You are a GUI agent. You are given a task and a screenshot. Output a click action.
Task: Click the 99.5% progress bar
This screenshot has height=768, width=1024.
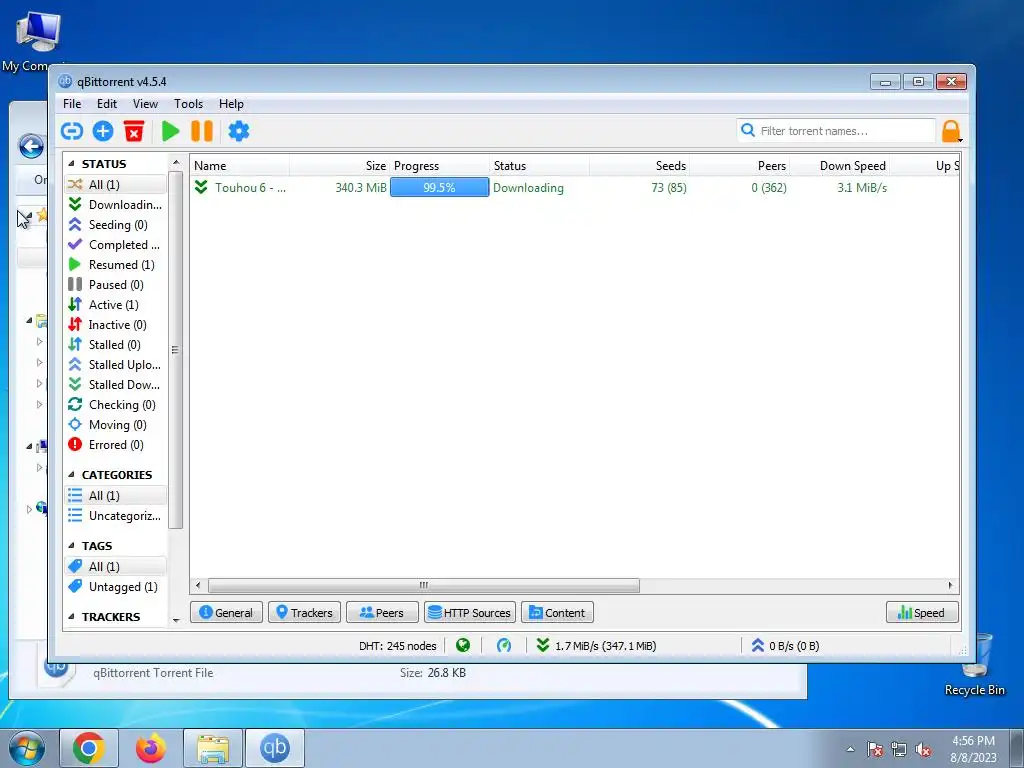click(440, 188)
